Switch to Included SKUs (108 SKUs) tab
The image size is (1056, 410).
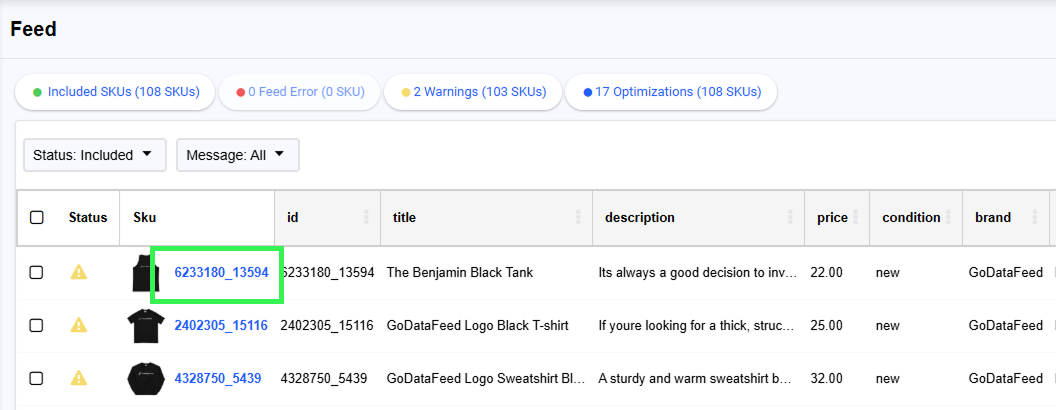pyautogui.click(x=116, y=92)
